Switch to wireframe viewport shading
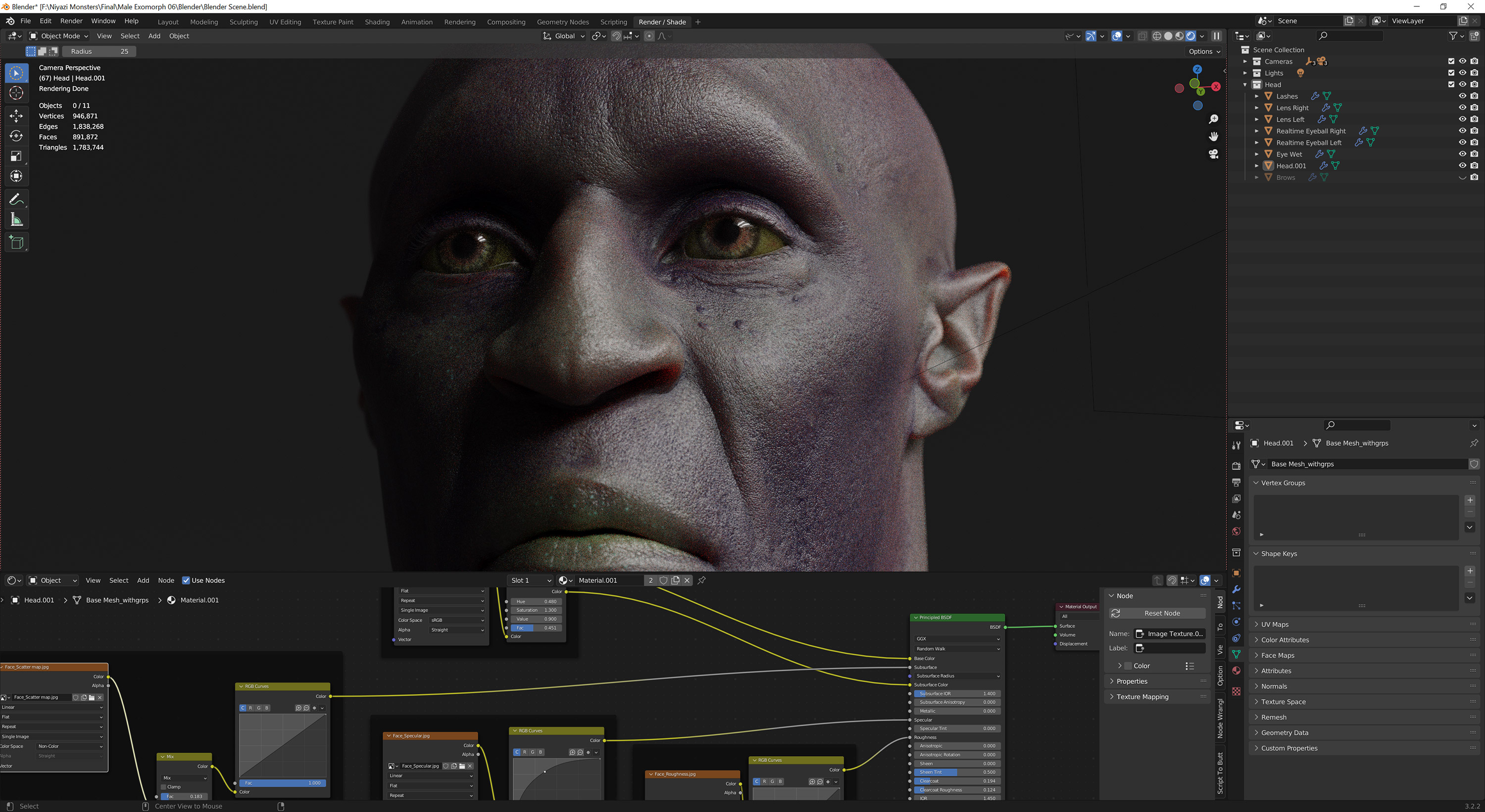The height and width of the screenshot is (812, 1485). pyautogui.click(x=1156, y=36)
